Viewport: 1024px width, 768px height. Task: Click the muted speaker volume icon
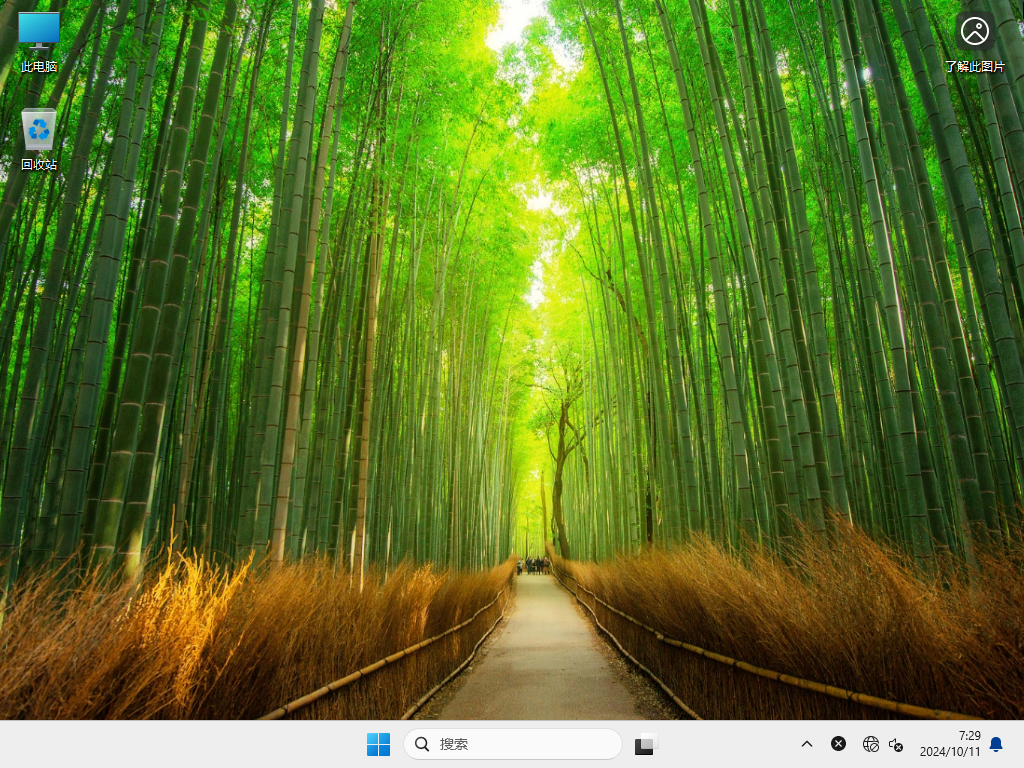click(x=896, y=744)
